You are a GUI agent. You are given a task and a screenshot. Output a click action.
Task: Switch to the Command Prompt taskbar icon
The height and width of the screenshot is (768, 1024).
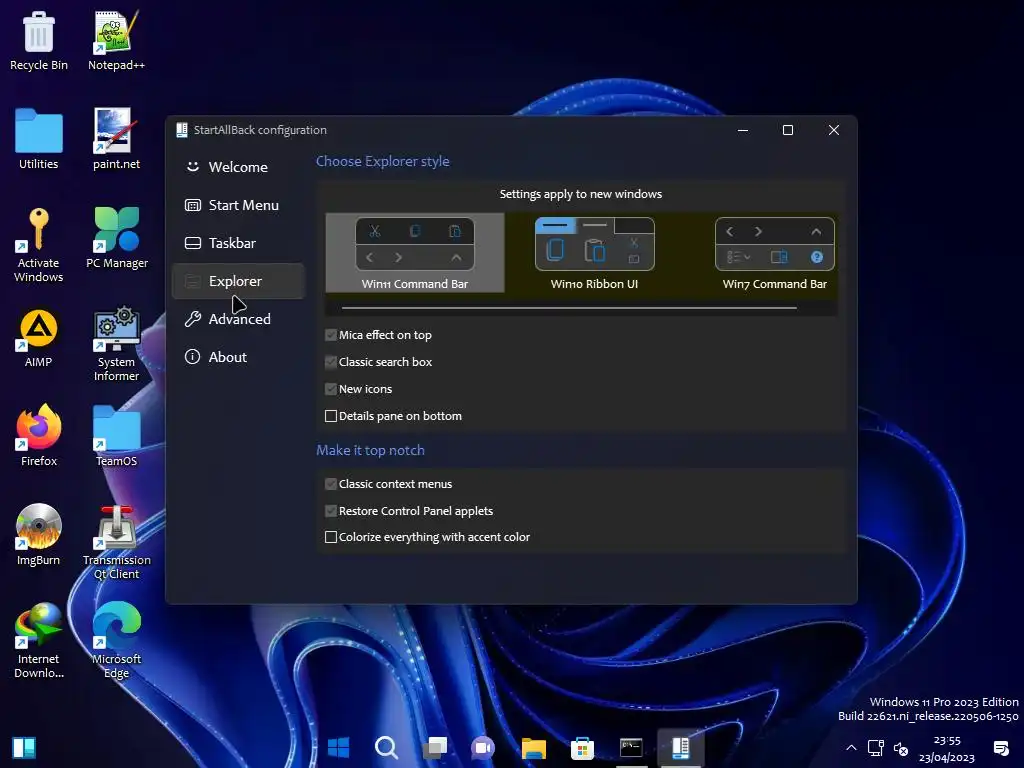pyautogui.click(x=631, y=747)
